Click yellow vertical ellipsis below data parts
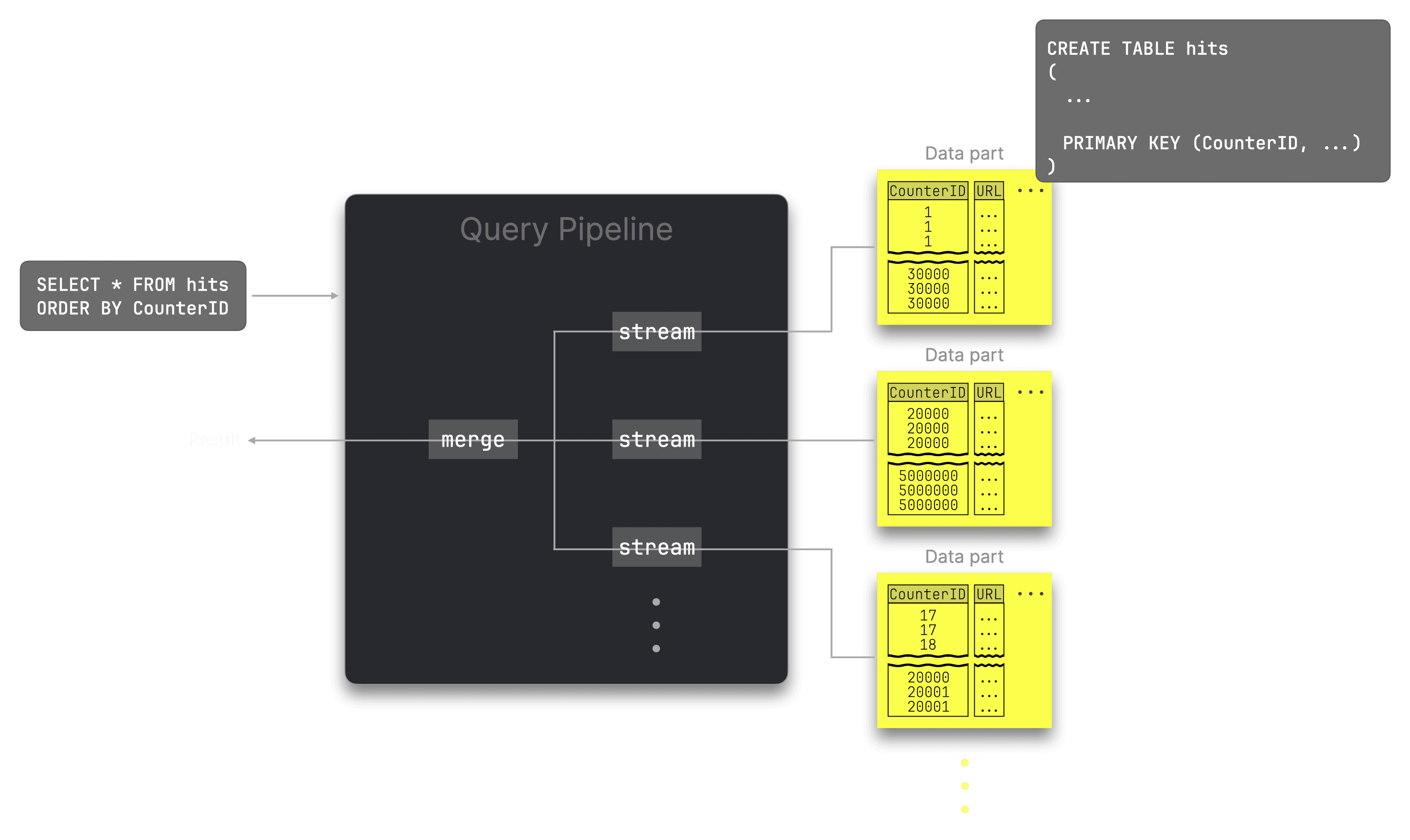Screen dimensions: 1410x840 (x=964, y=786)
